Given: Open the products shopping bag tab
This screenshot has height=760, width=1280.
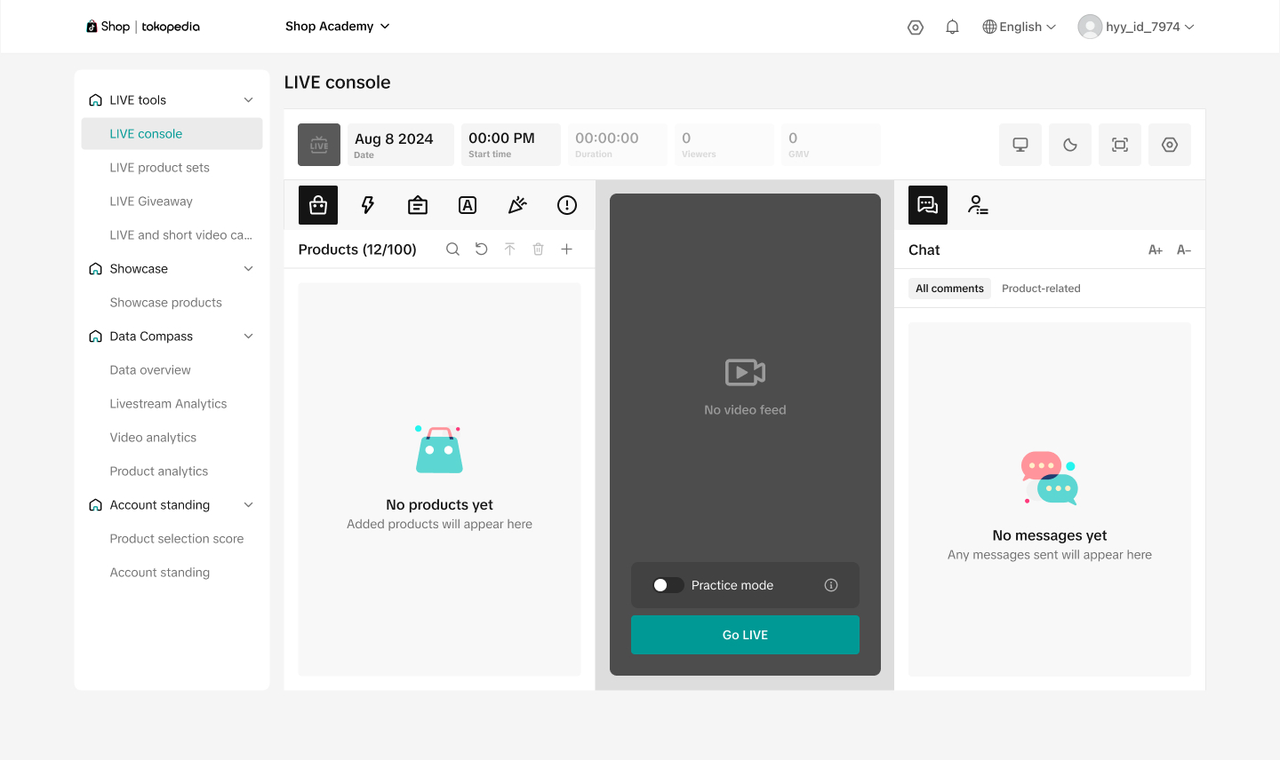Looking at the screenshot, I should pyautogui.click(x=318, y=205).
